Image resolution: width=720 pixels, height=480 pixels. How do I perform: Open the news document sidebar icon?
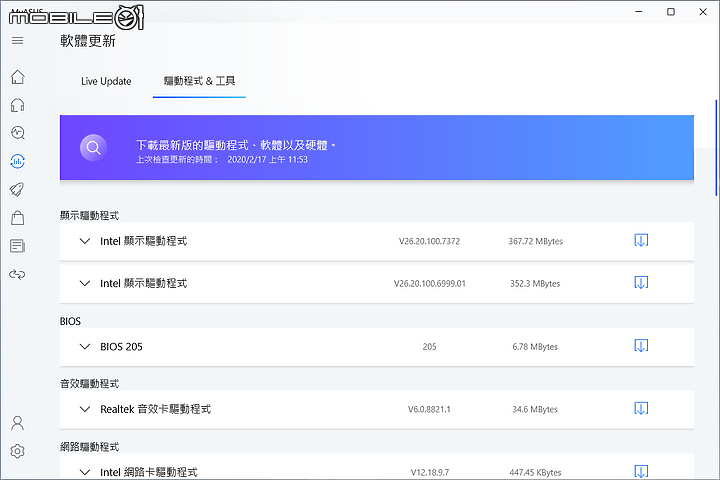(x=17, y=246)
